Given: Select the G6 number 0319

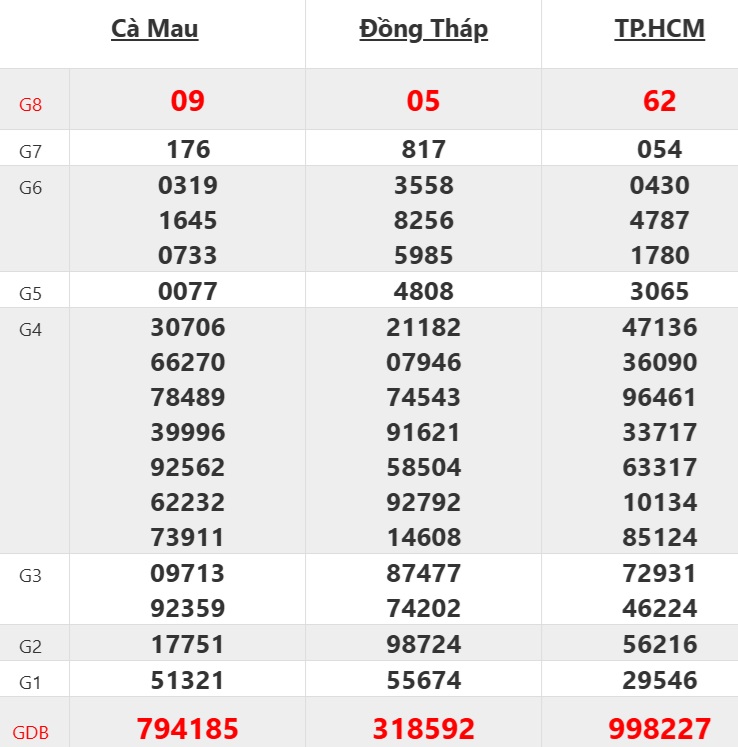Looking at the screenshot, I should pos(188,185).
